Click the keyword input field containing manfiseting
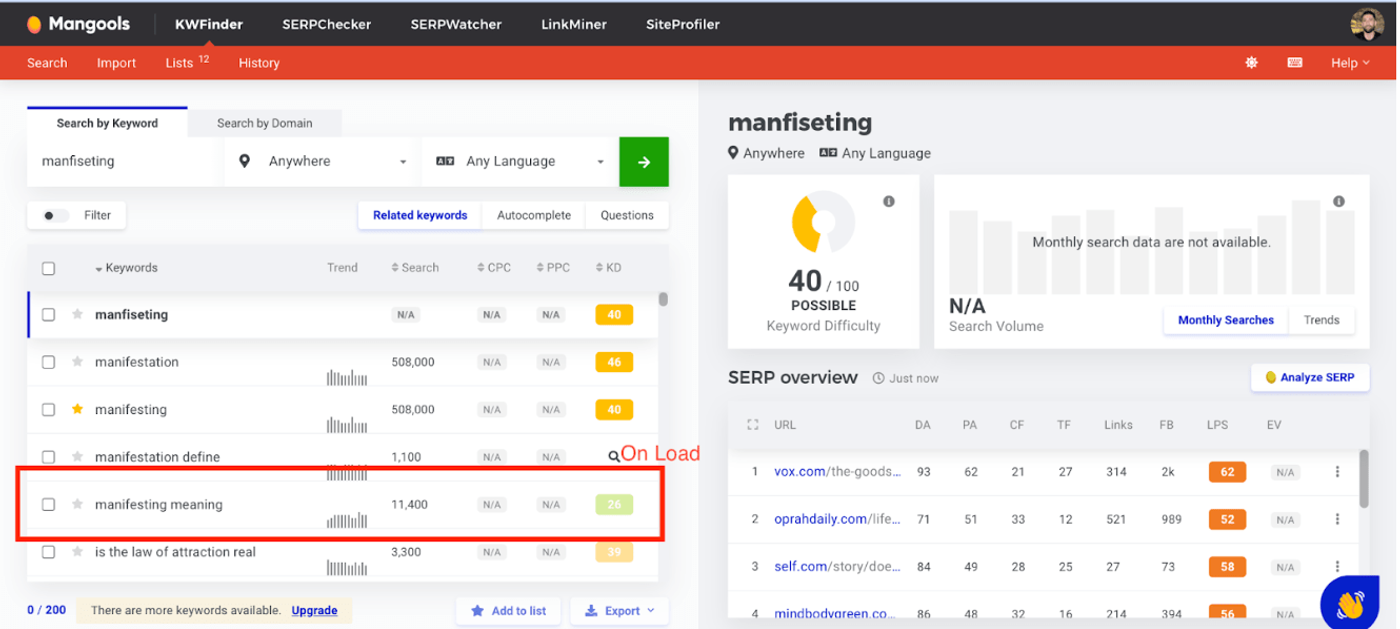Screen dimensions: 1400x629 125,162
